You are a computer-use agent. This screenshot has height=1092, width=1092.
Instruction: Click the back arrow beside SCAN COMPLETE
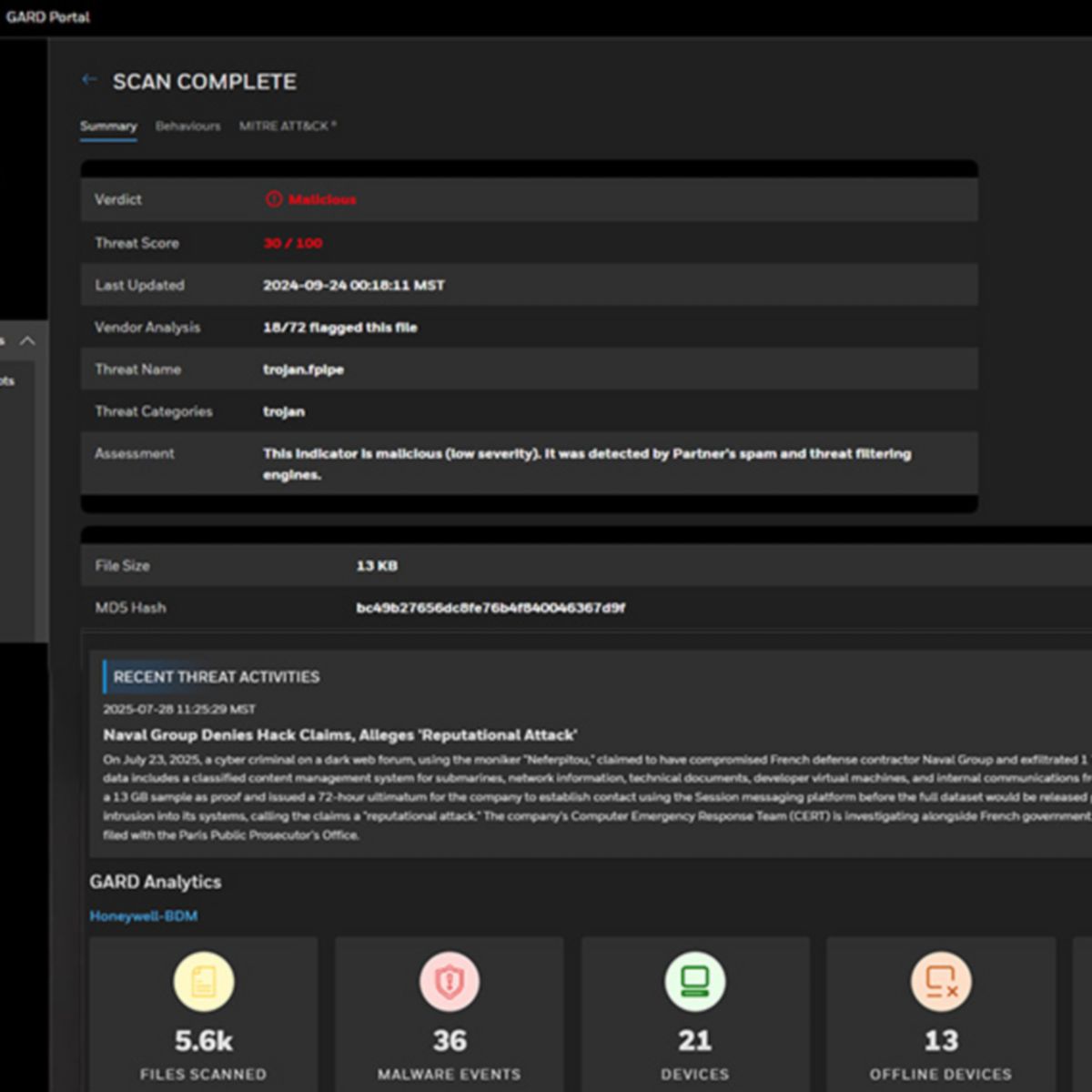point(89,80)
